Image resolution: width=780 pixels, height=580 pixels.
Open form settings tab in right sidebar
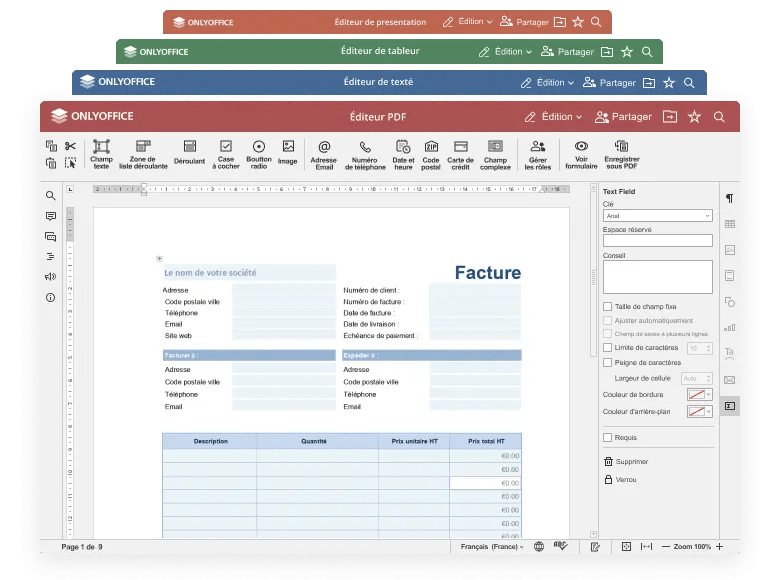click(x=730, y=406)
